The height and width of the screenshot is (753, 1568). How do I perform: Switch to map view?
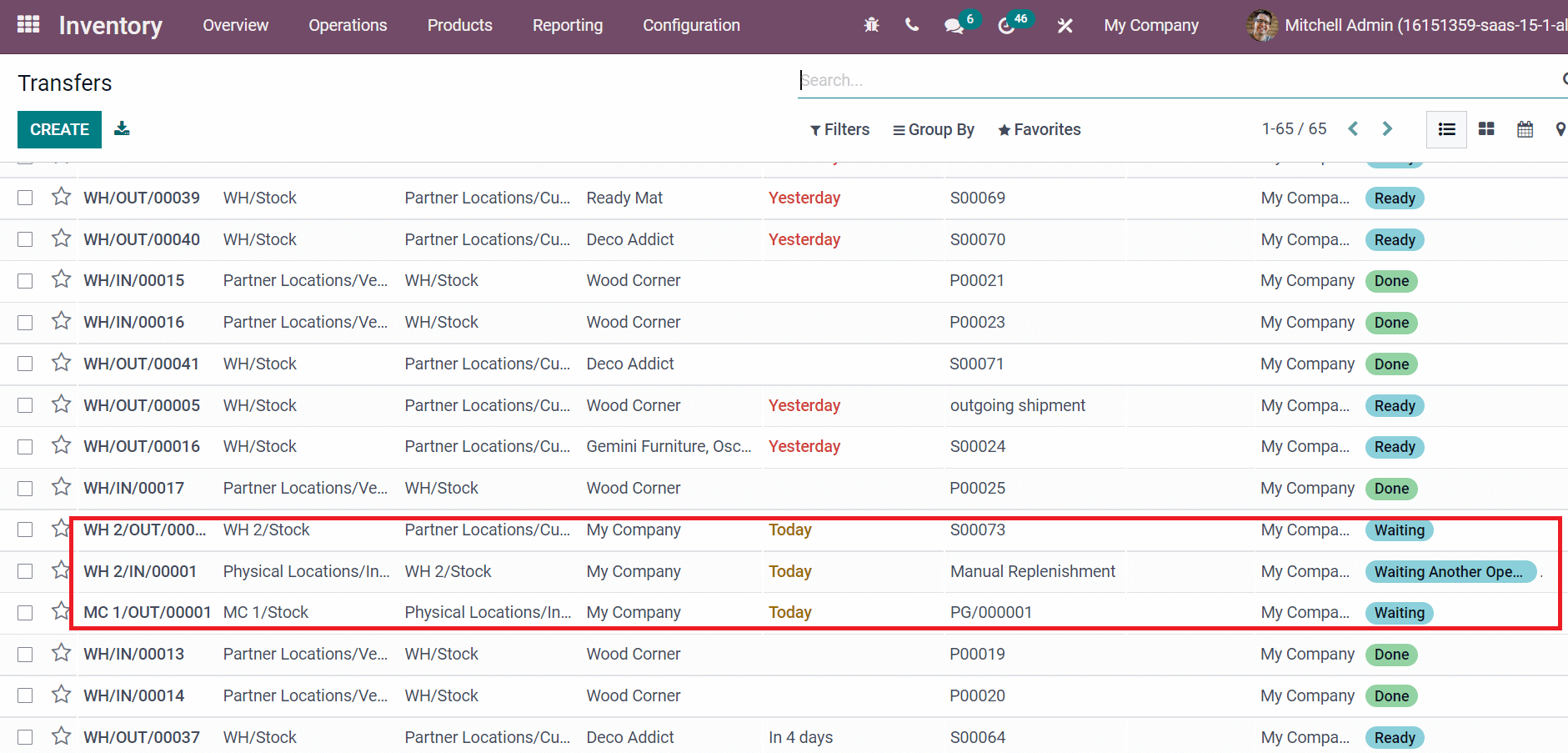(x=1560, y=129)
